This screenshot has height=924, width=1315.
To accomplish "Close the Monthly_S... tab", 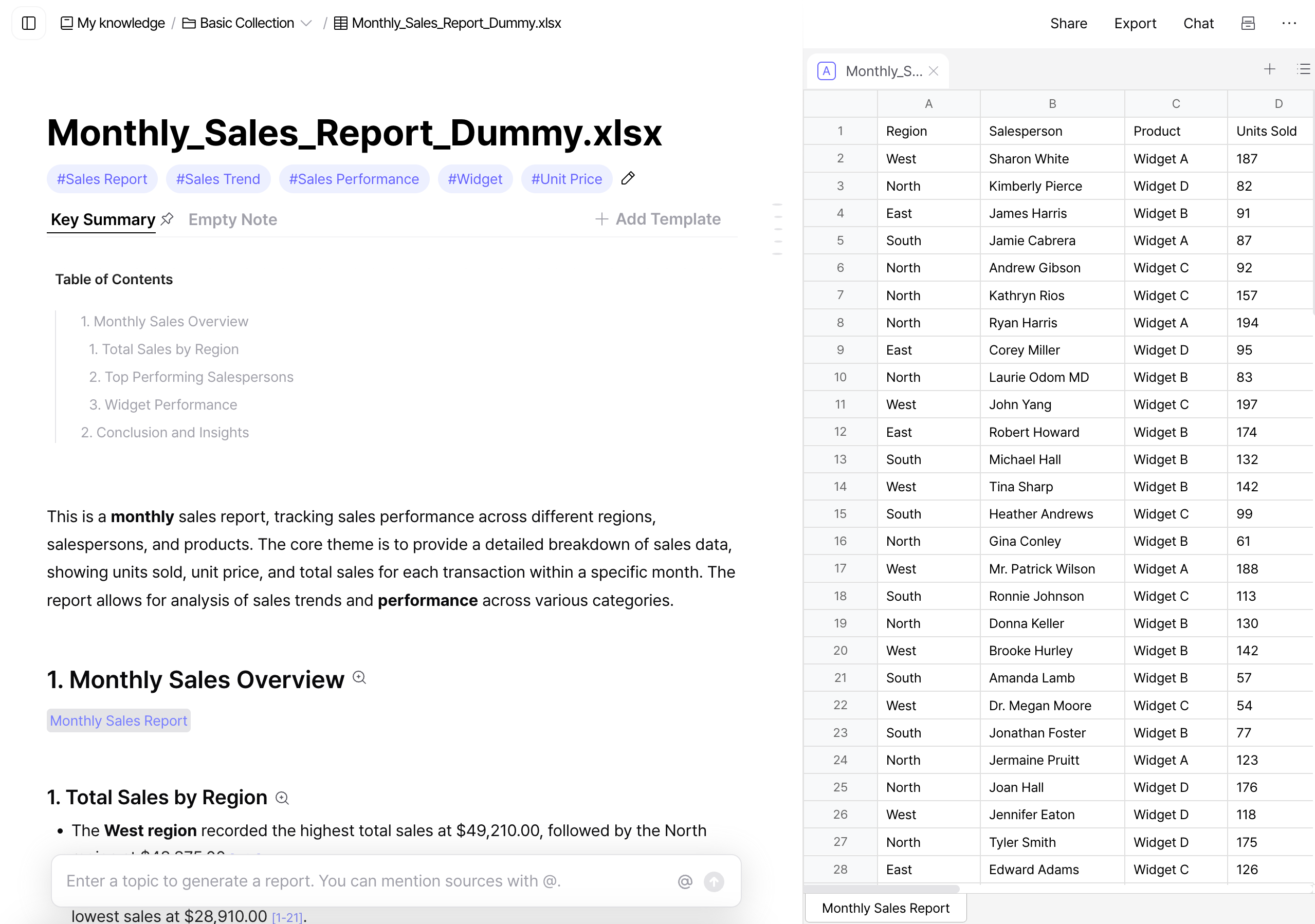I will tap(934, 71).
